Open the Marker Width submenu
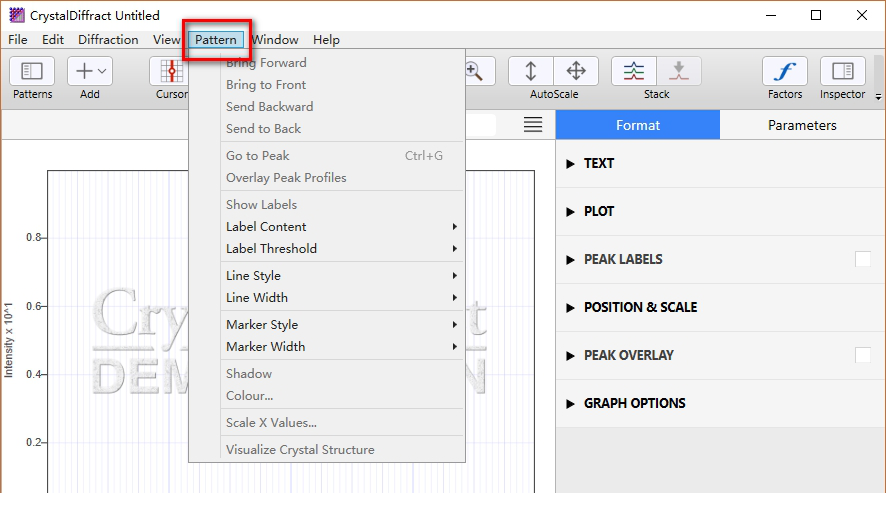The height and width of the screenshot is (512, 886). (341, 347)
